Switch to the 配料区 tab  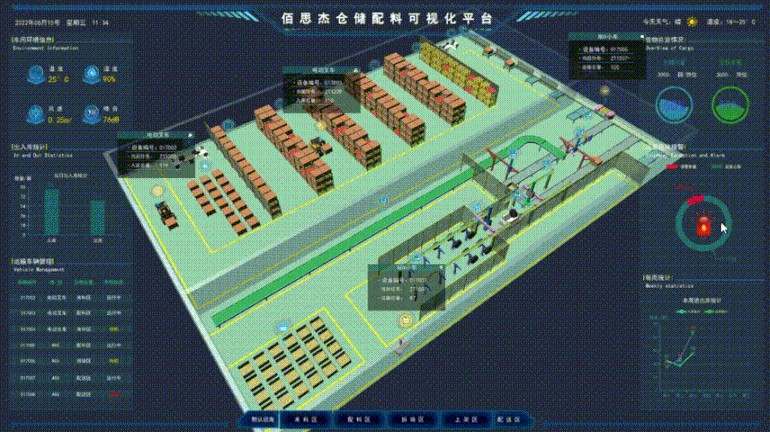(x=358, y=420)
